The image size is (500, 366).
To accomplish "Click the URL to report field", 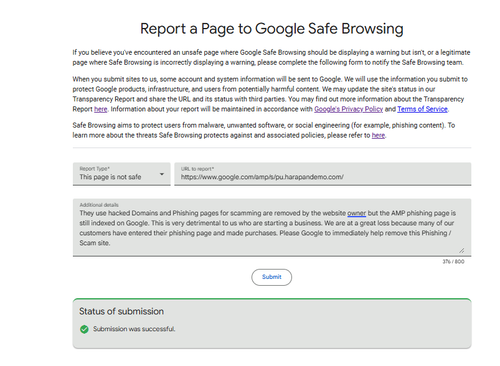I will (322, 174).
